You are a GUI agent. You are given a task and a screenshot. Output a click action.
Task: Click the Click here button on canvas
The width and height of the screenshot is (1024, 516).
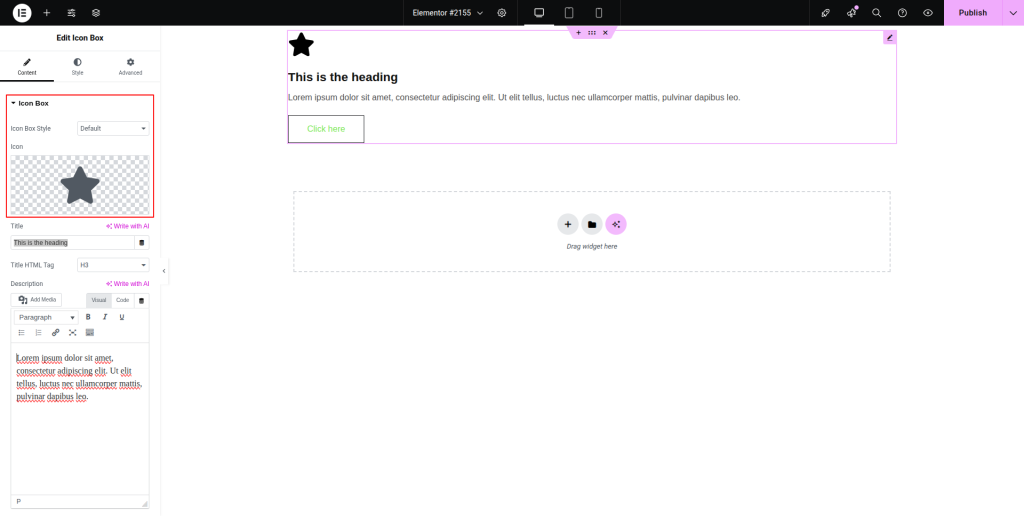click(326, 129)
